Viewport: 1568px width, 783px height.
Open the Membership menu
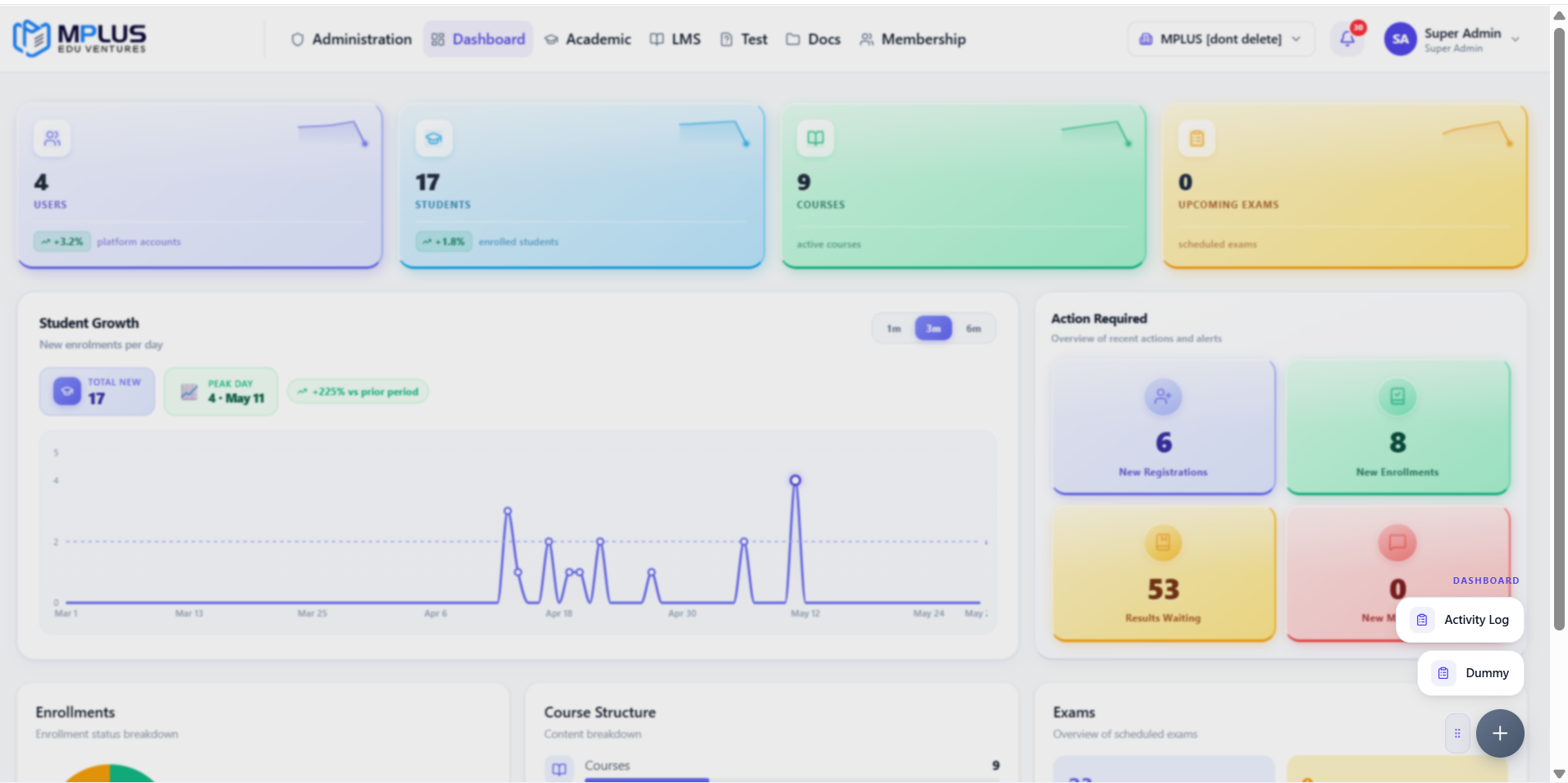[913, 39]
